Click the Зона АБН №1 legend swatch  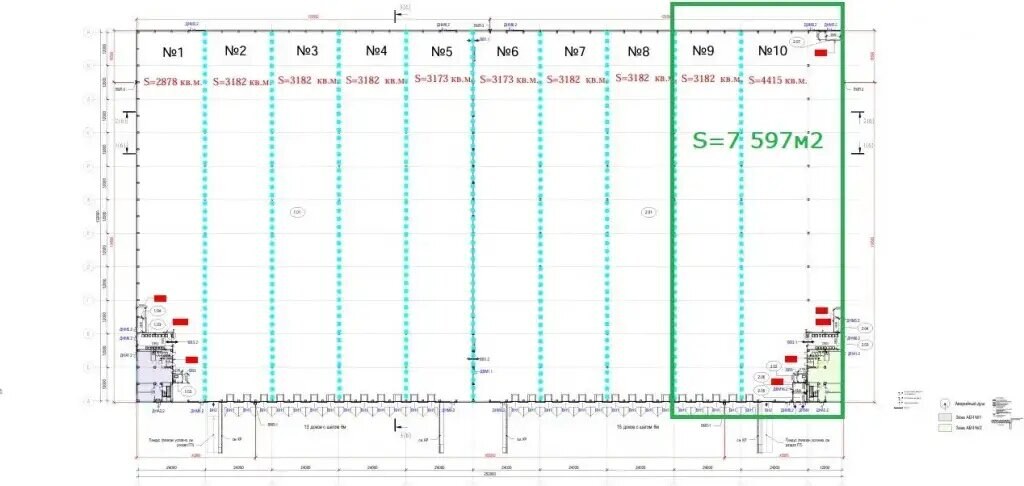coord(944,416)
